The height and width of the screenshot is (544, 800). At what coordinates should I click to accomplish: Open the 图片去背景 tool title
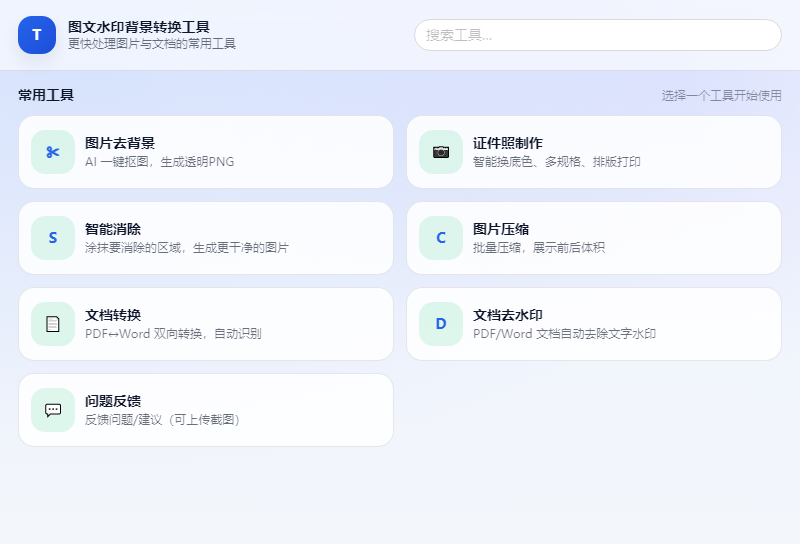pos(120,143)
